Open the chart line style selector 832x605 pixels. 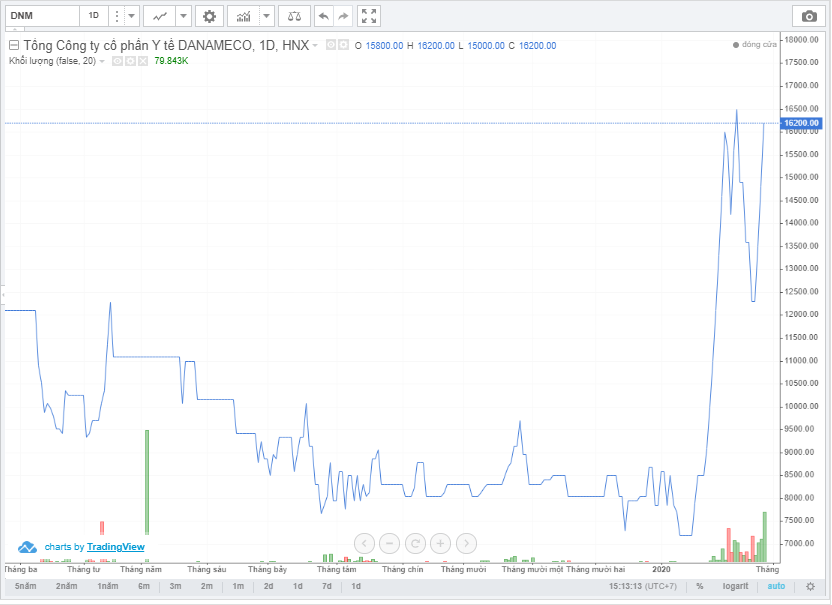click(x=160, y=16)
